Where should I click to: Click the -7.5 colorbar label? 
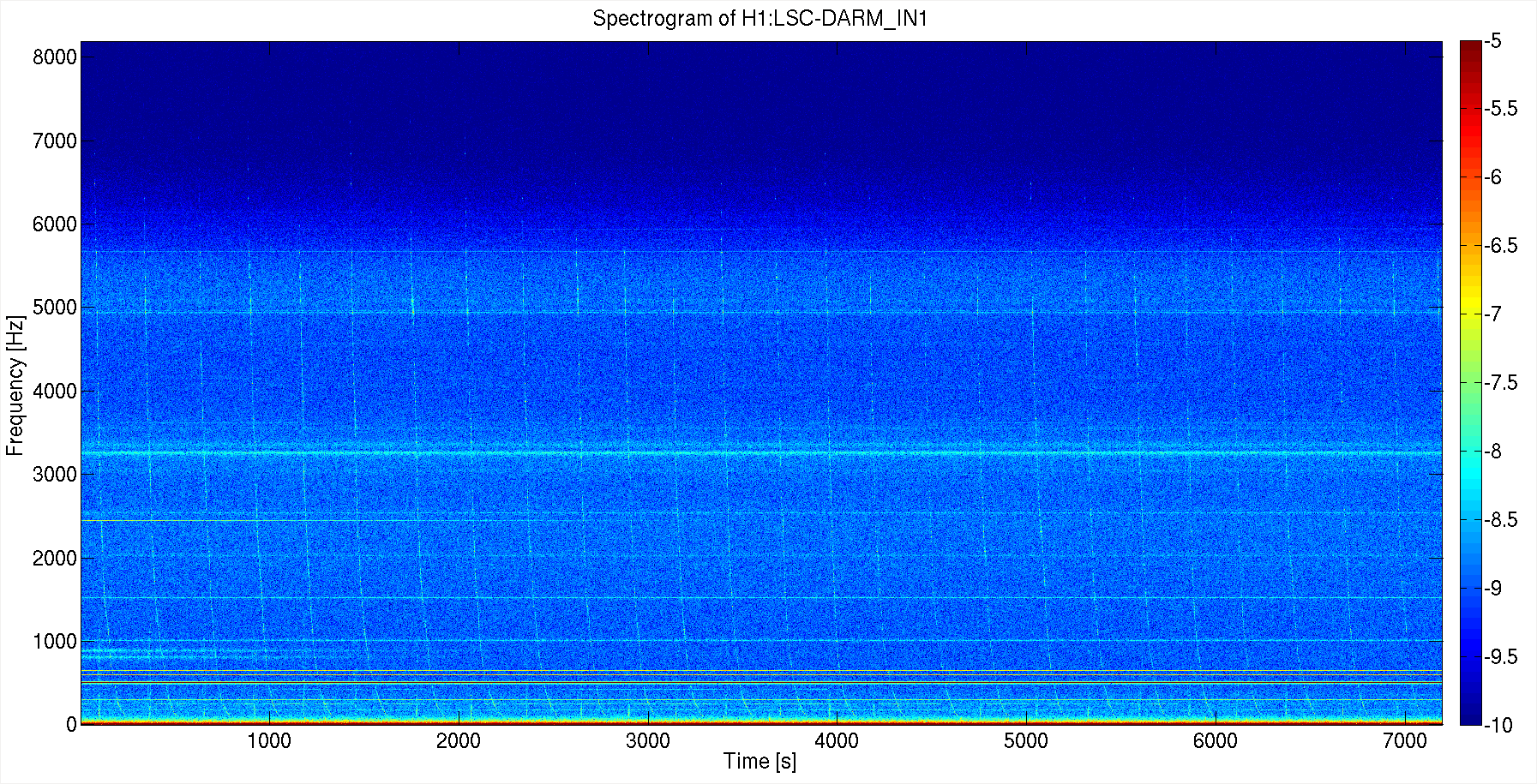coord(1501,383)
